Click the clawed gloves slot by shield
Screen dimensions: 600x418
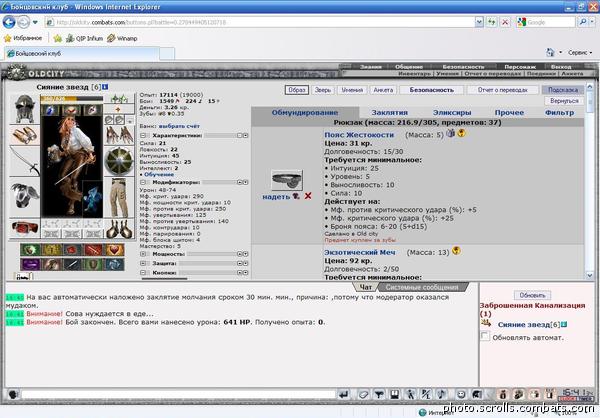(x=119, y=135)
